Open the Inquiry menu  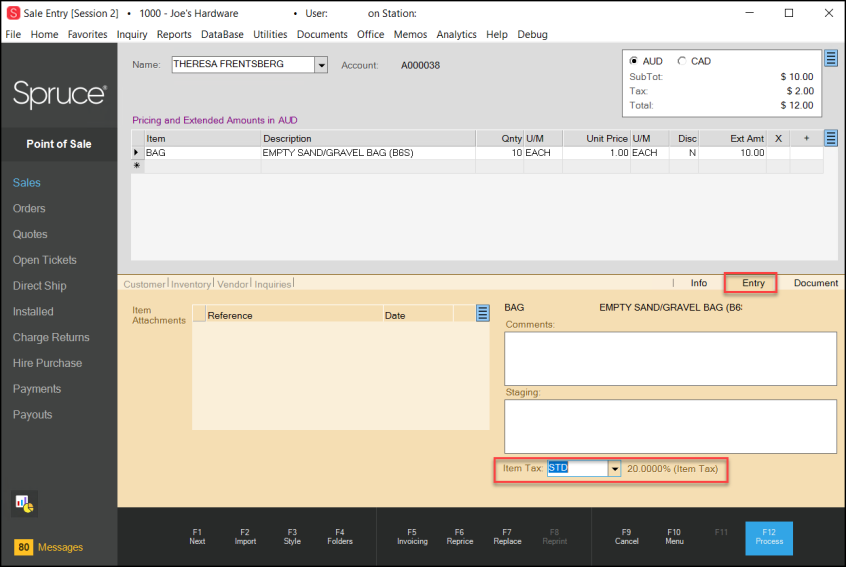coord(132,35)
